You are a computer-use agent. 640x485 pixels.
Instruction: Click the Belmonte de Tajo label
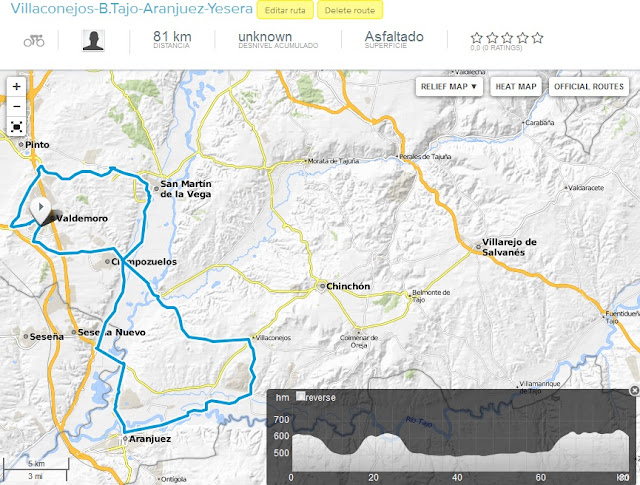tap(431, 296)
